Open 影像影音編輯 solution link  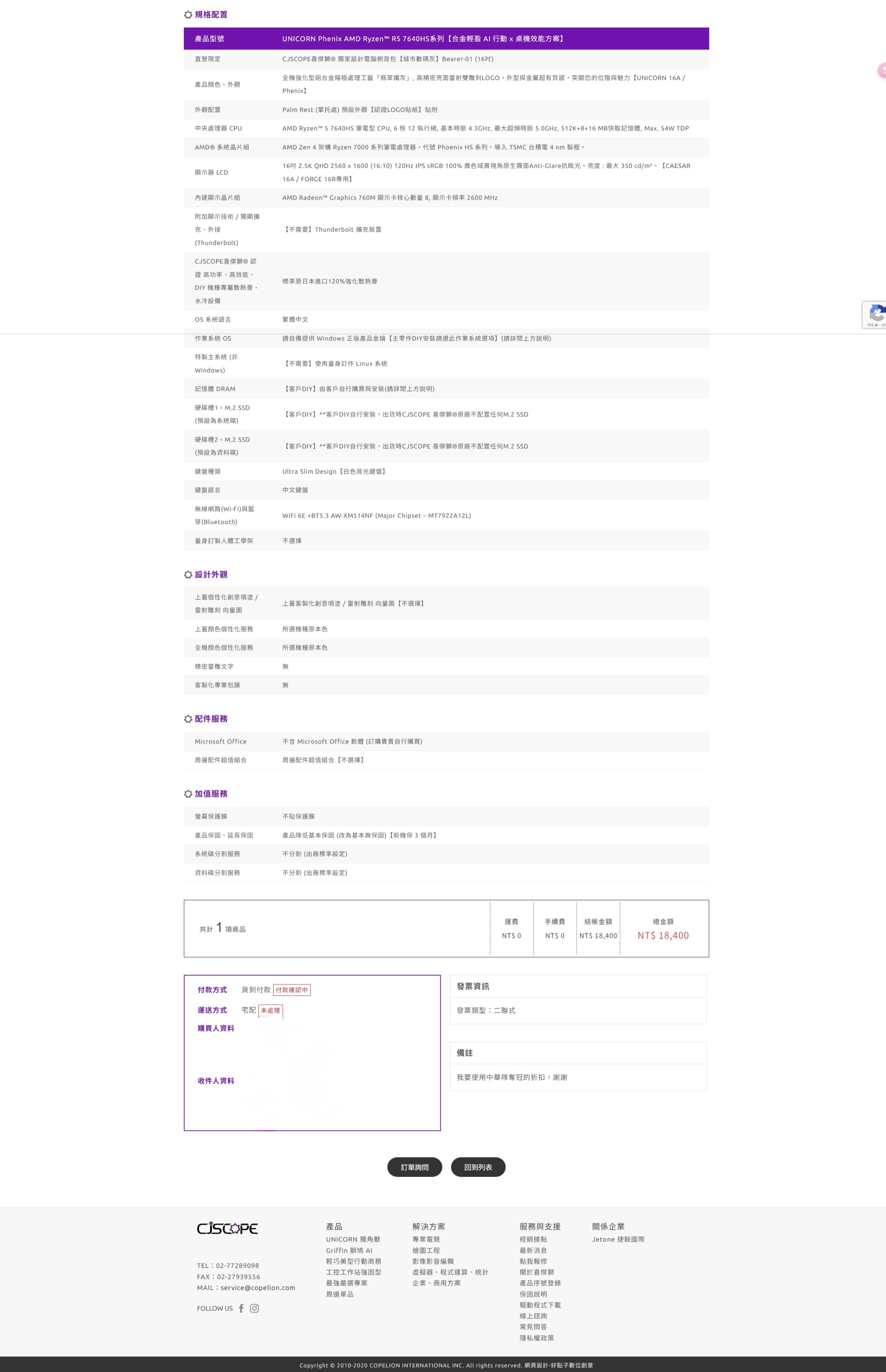pos(433,1262)
